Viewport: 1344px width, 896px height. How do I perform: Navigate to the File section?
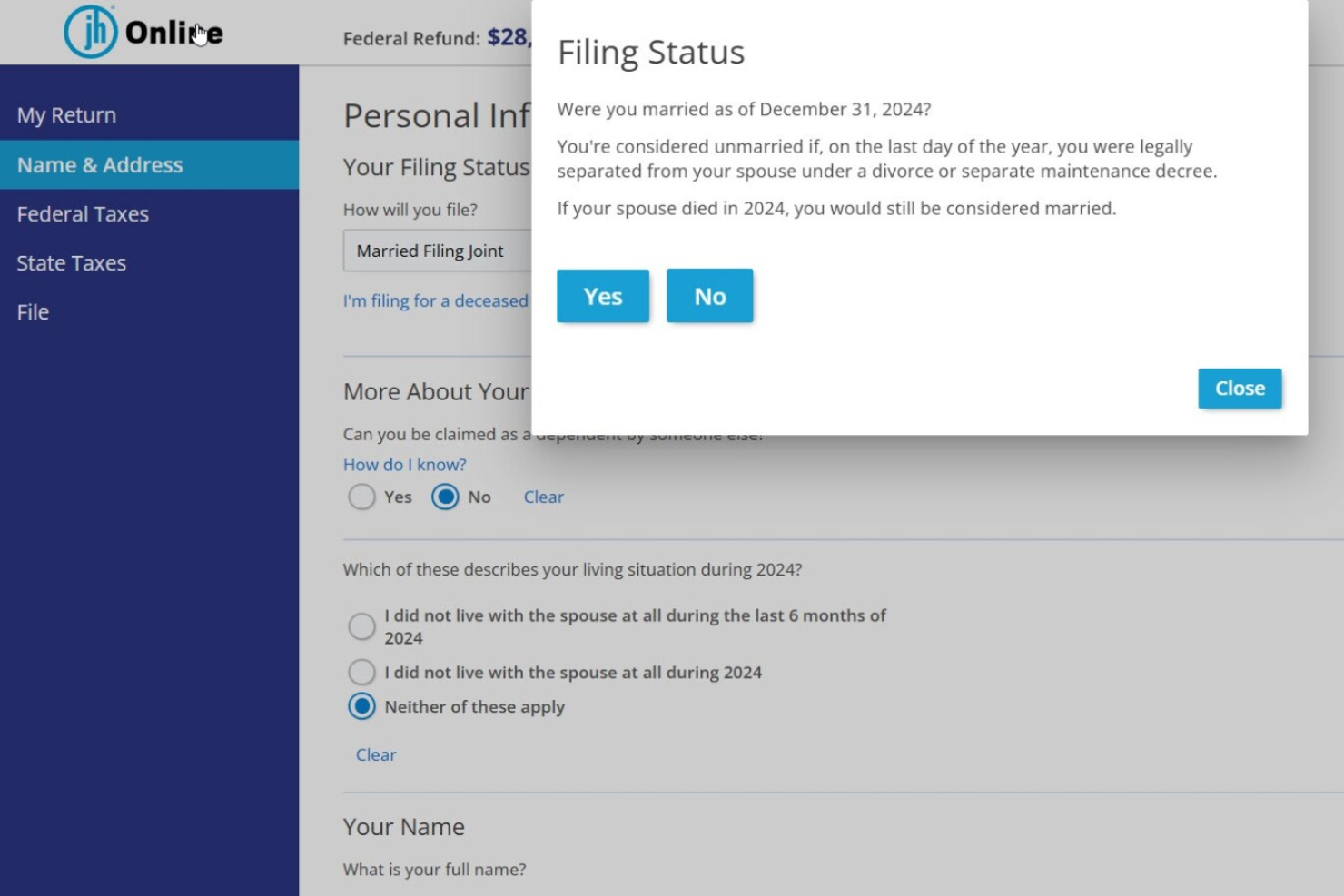tap(33, 311)
